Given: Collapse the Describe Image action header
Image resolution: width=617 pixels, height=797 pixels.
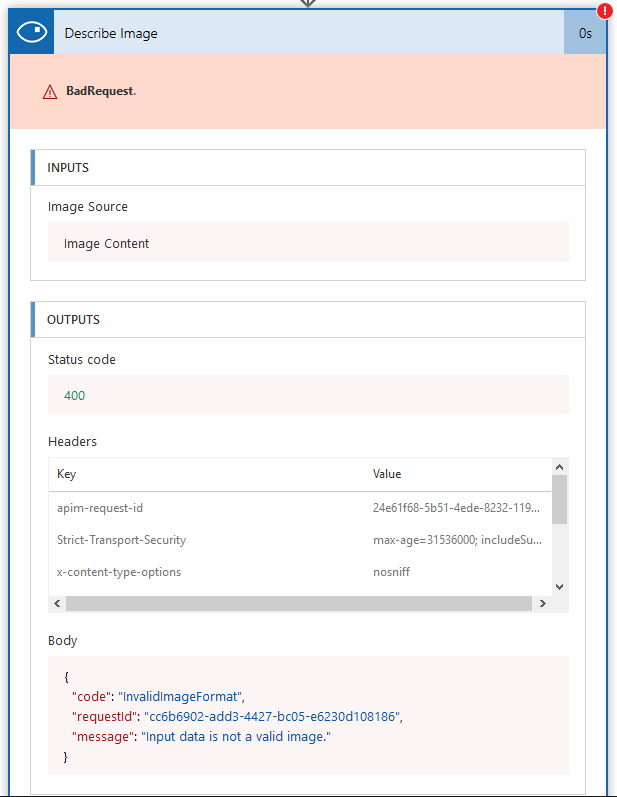Looking at the screenshot, I should click(x=300, y=33).
